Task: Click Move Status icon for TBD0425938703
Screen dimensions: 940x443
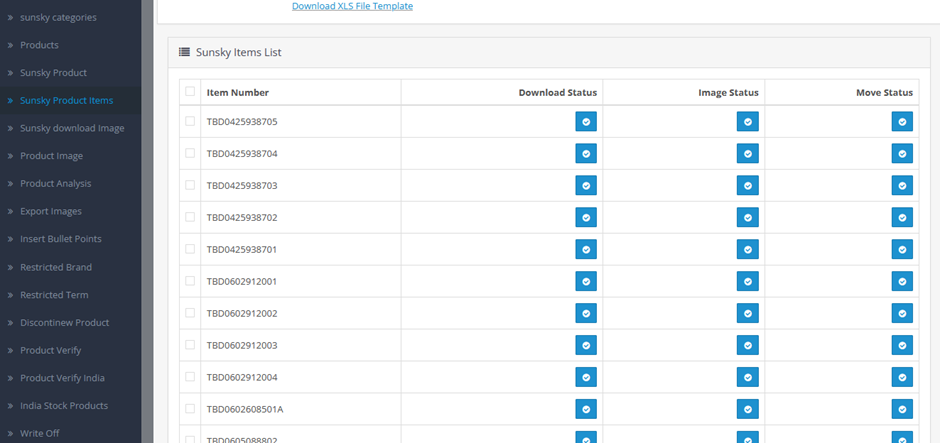Action: (902, 186)
